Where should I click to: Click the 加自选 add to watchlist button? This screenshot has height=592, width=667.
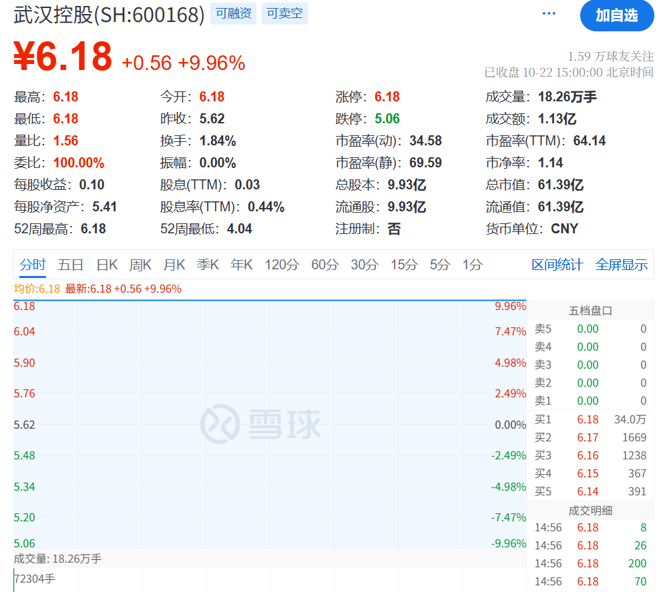[616, 15]
